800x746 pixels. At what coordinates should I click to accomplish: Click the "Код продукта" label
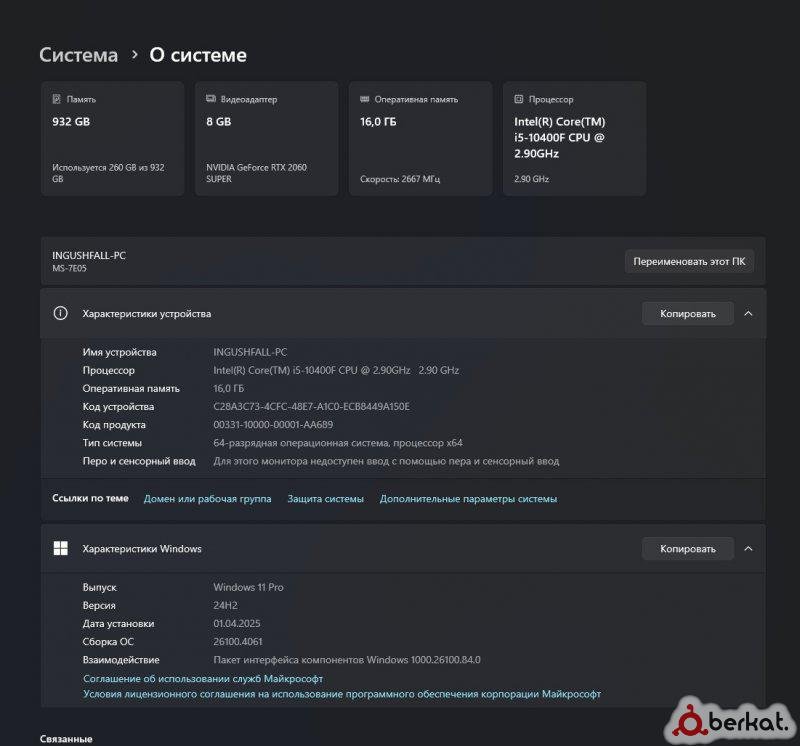click(114, 425)
